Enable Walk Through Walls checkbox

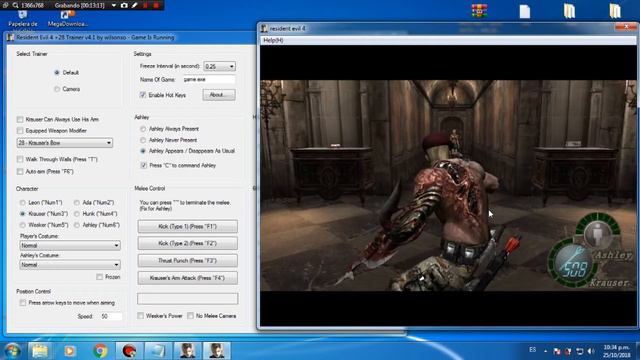(x=20, y=159)
